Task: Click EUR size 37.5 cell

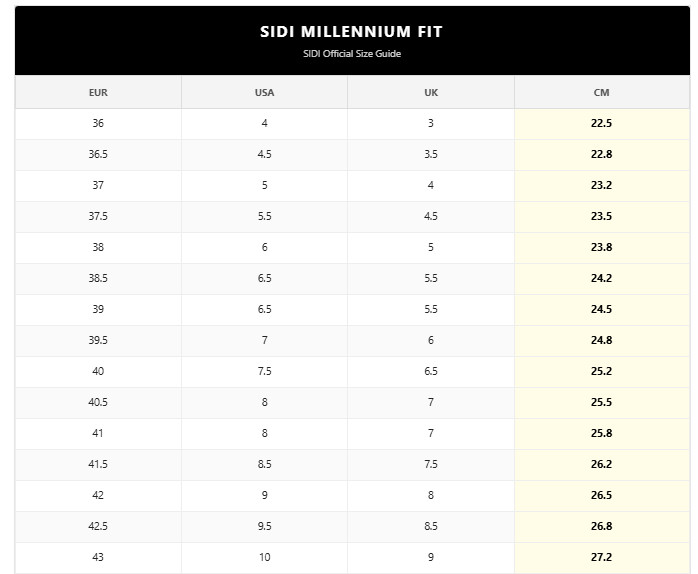Action: tap(98, 216)
